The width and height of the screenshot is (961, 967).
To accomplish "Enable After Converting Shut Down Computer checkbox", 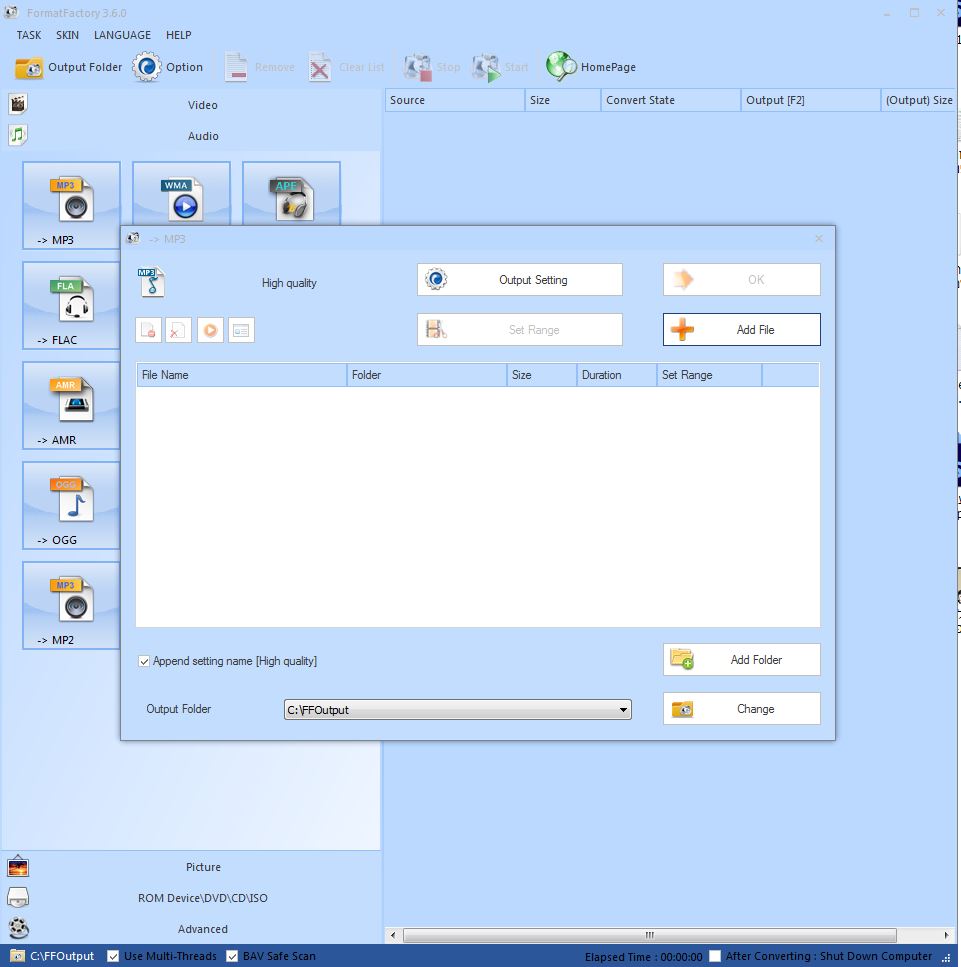I will point(715,956).
